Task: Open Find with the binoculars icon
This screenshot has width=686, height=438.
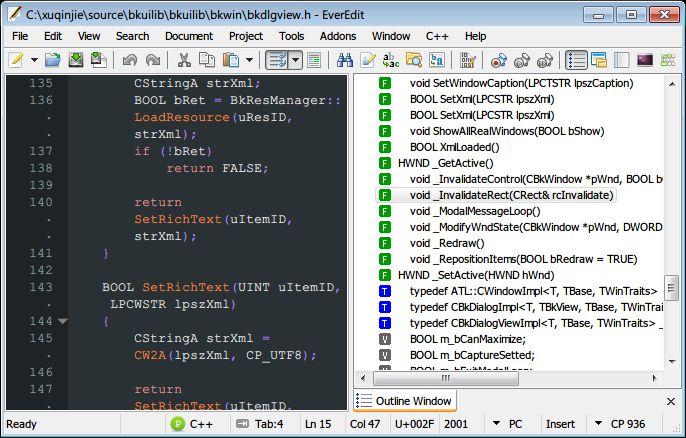Action: pos(345,60)
